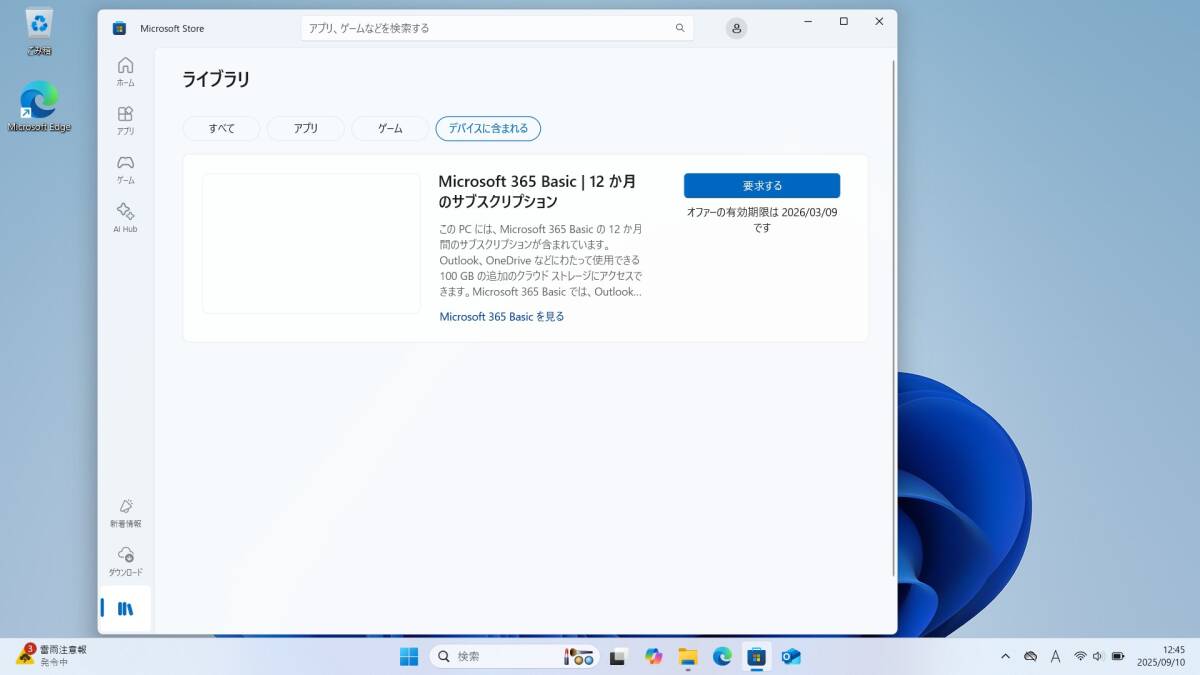Open the Home section in the sidebar
This screenshot has width=1200, height=675.
click(125, 71)
